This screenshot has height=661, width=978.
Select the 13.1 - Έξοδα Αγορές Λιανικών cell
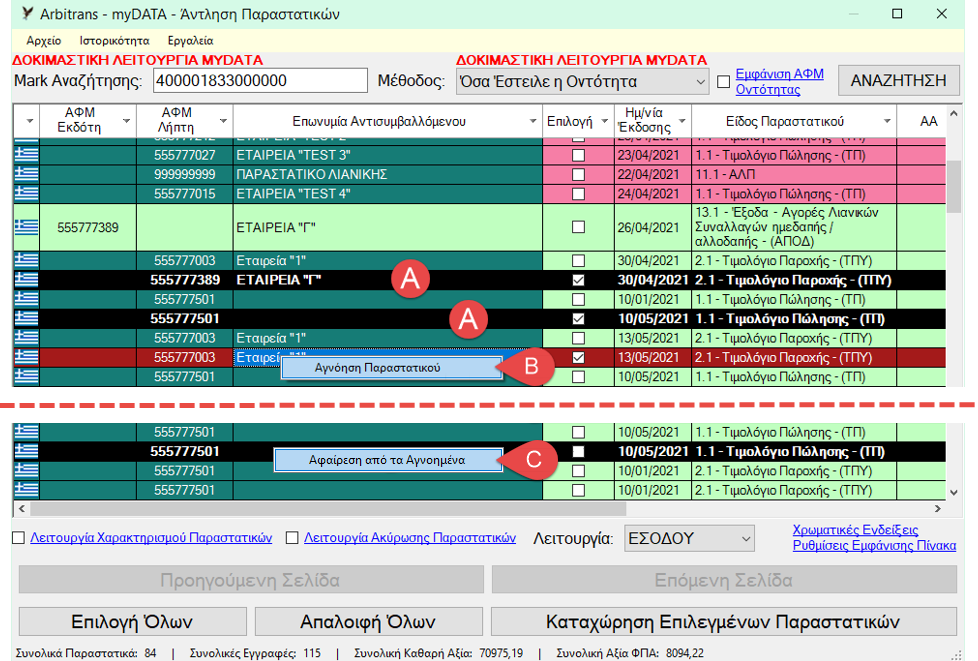point(794,227)
